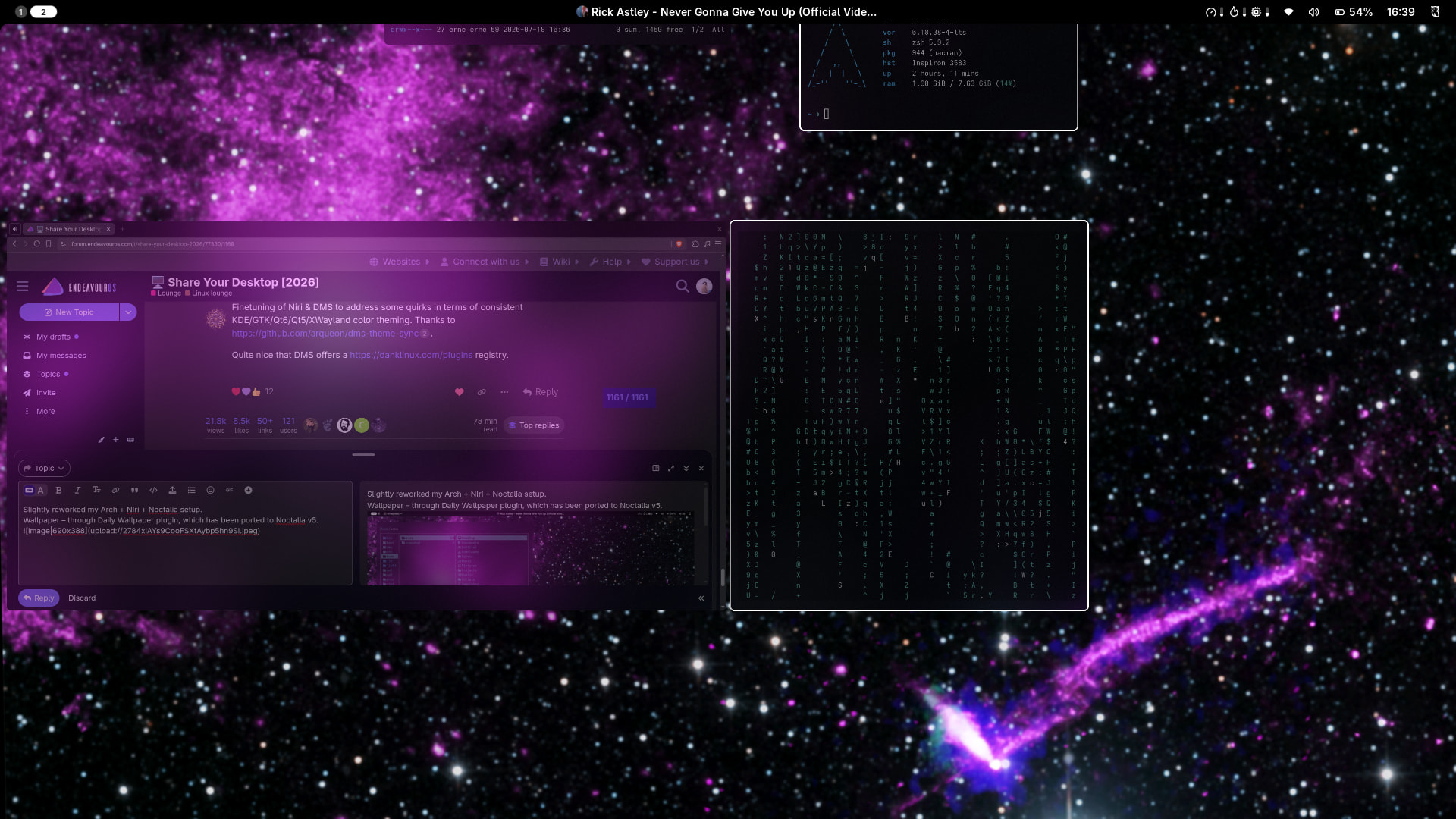Expand More in forum sidebar
Viewport: 1456px width, 819px height.
[45, 412]
